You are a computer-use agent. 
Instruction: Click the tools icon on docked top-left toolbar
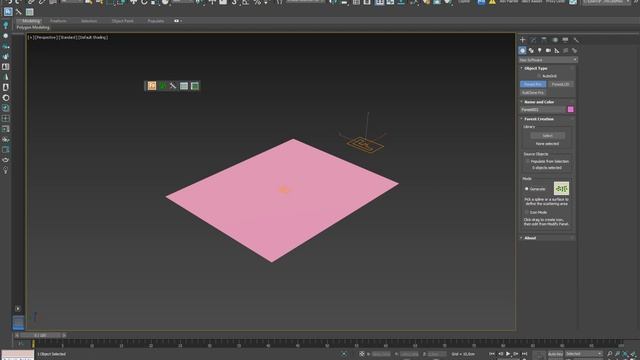point(19,12)
